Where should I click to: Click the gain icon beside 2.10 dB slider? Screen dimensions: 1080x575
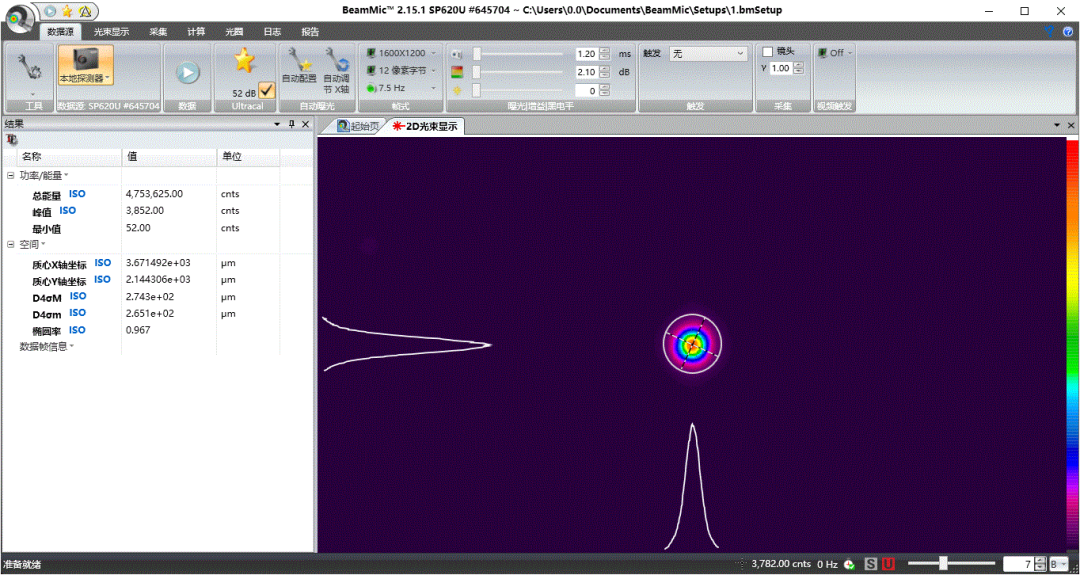coord(456,72)
